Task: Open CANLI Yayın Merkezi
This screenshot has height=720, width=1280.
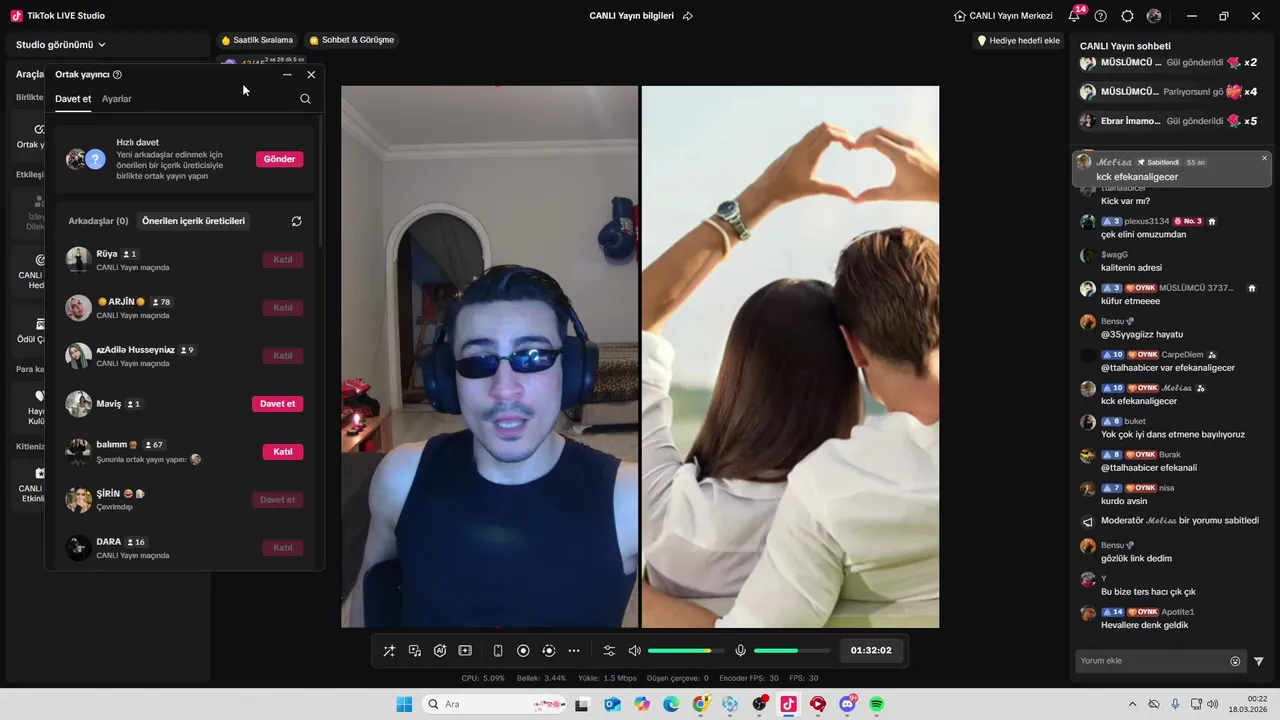Action: tap(1003, 16)
